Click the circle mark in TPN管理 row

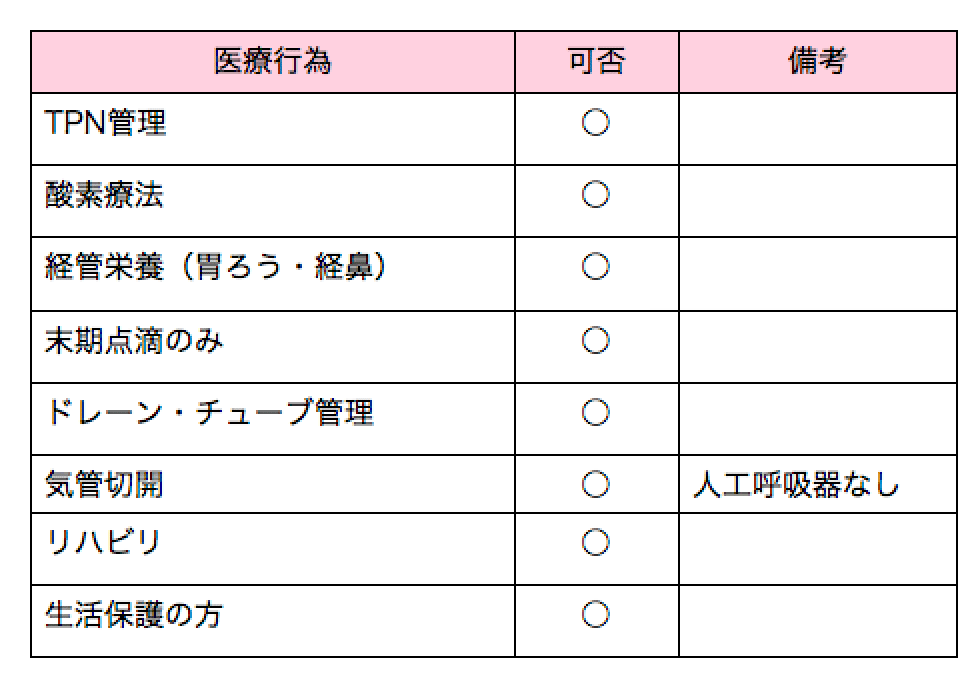[596, 122]
